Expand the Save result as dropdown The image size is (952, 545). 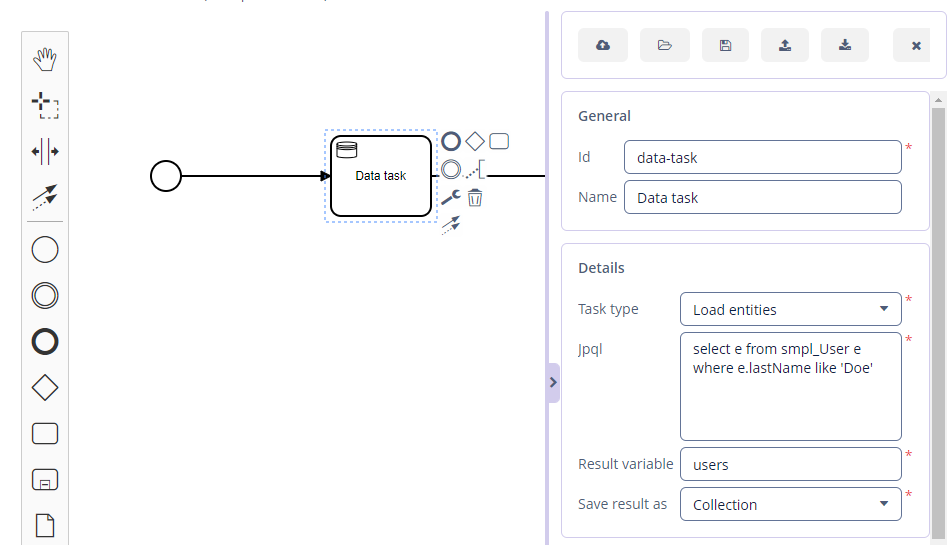click(x=790, y=504)
